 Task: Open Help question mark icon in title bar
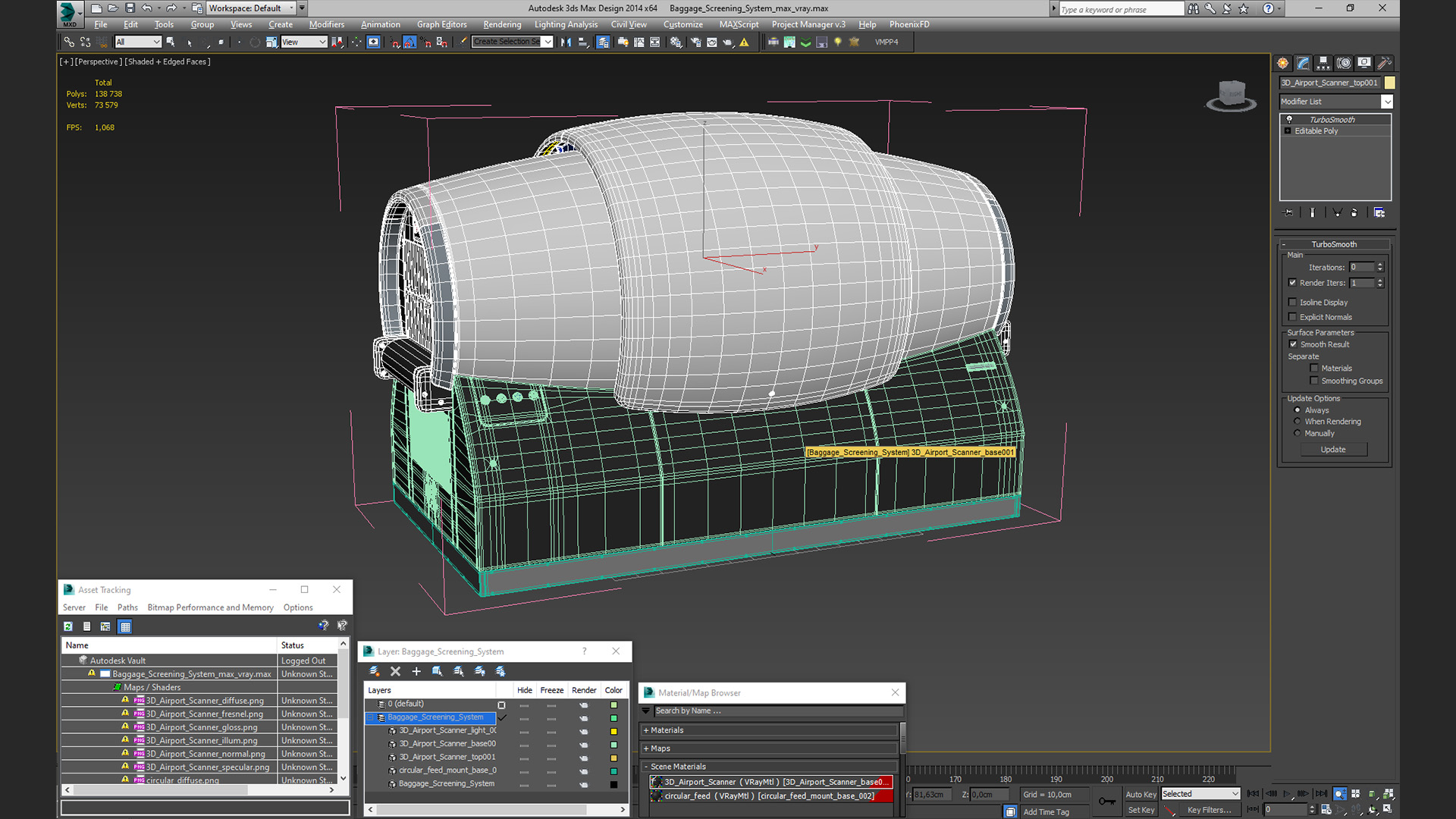[1268, 9]
